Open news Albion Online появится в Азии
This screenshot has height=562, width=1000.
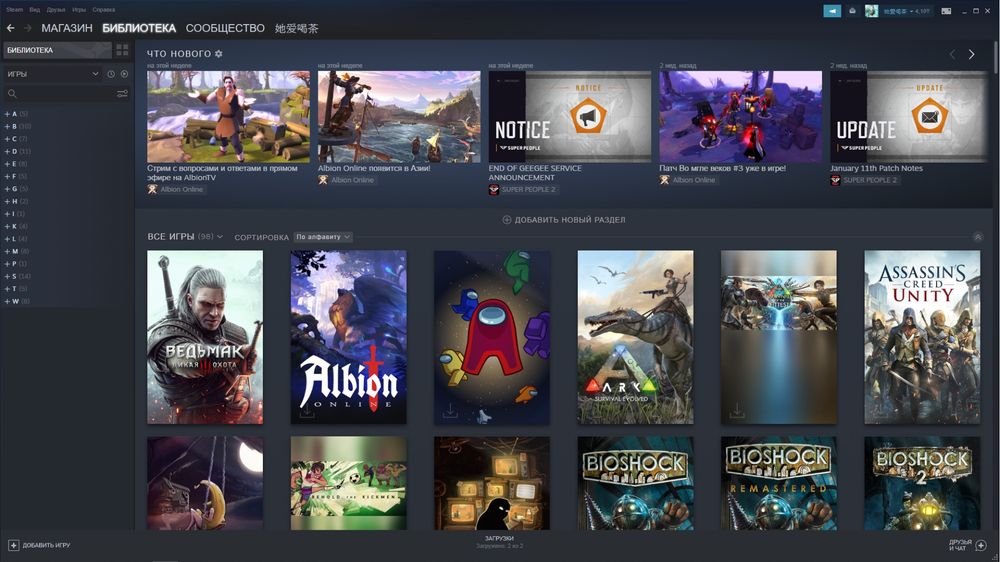click(374, 168)
